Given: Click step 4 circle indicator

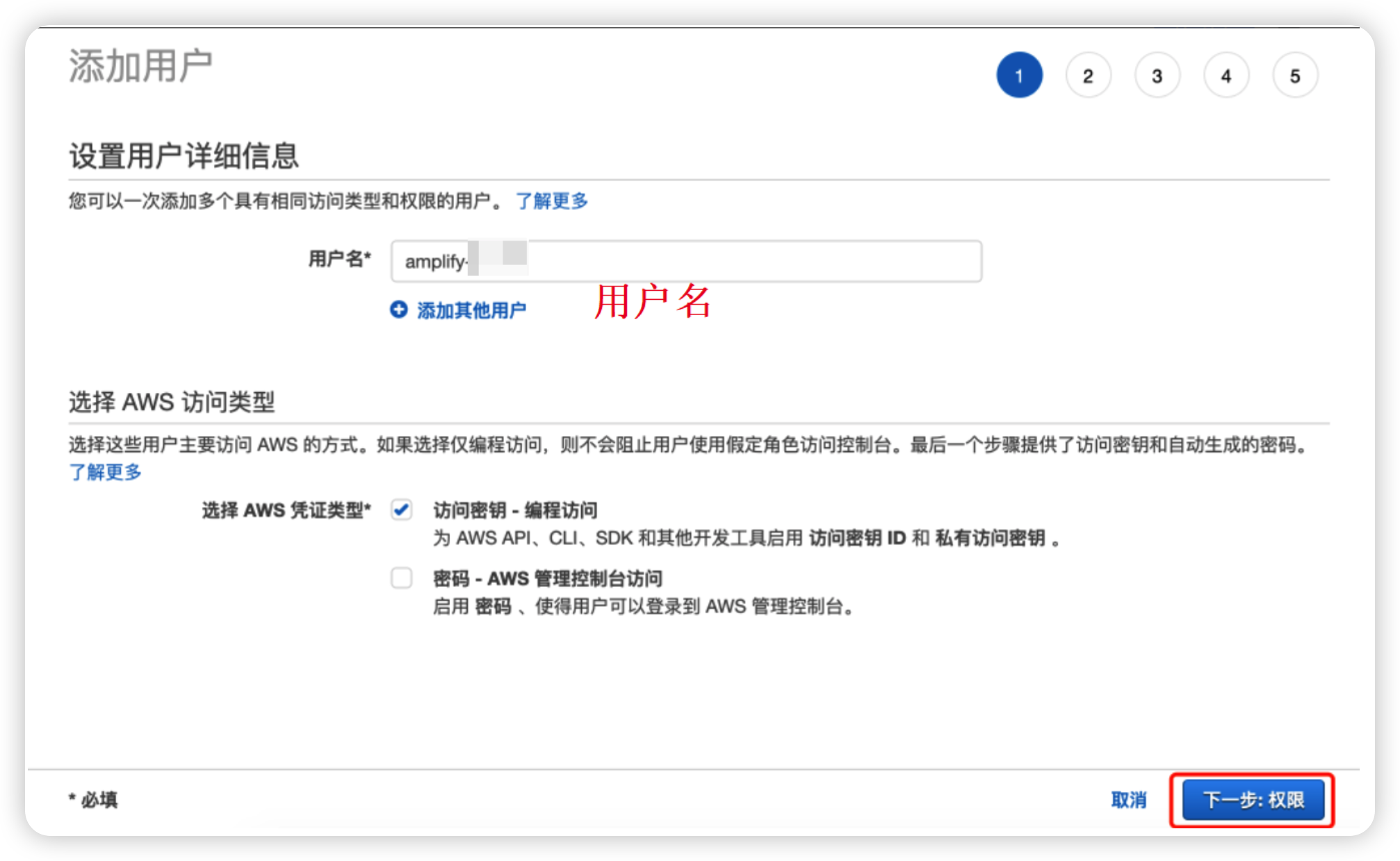Looking at the screenshot, I should coord(1226,75).
